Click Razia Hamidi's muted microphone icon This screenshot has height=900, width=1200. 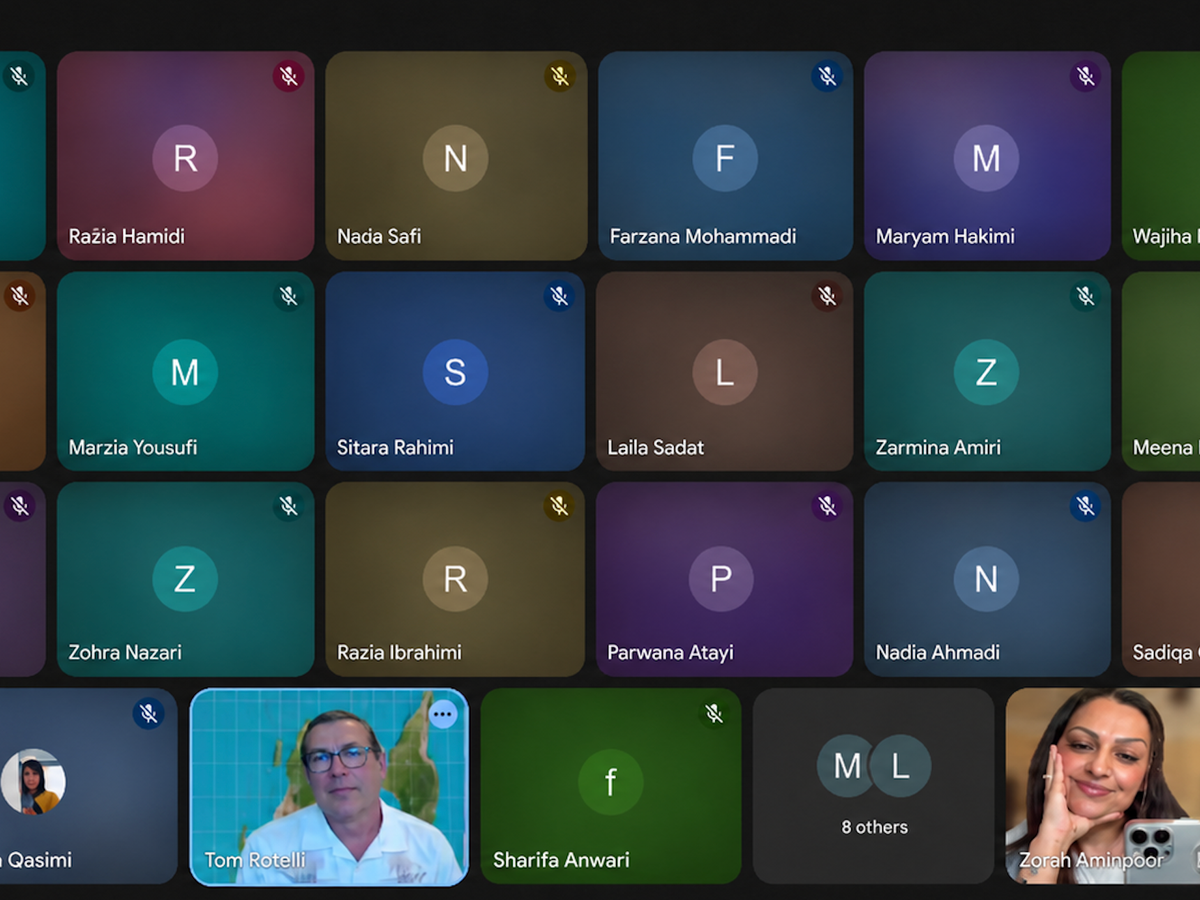(288, 76)
